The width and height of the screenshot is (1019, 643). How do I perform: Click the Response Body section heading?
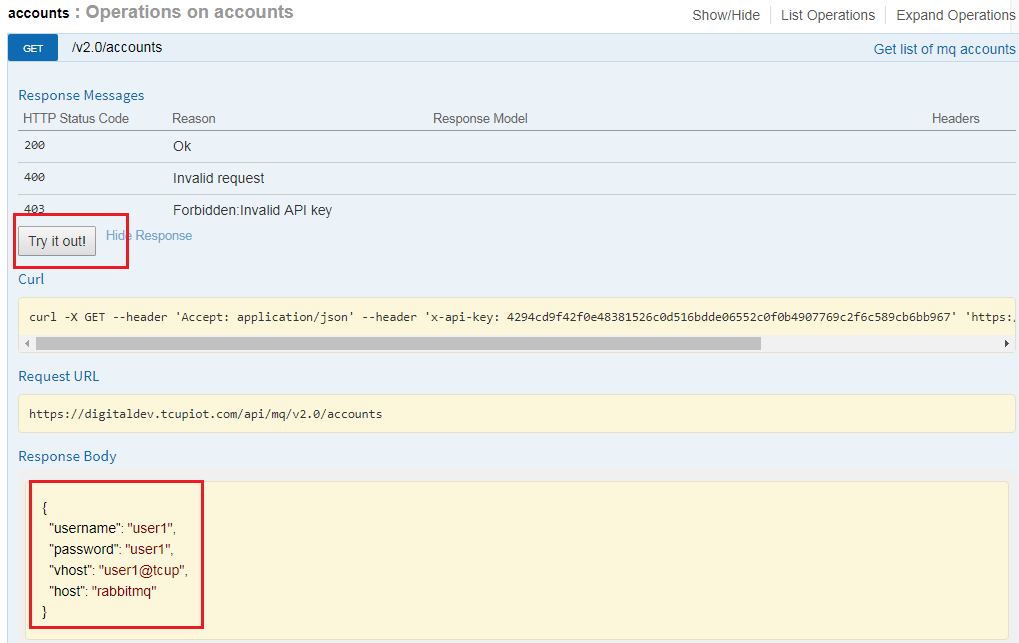[68, 456]
